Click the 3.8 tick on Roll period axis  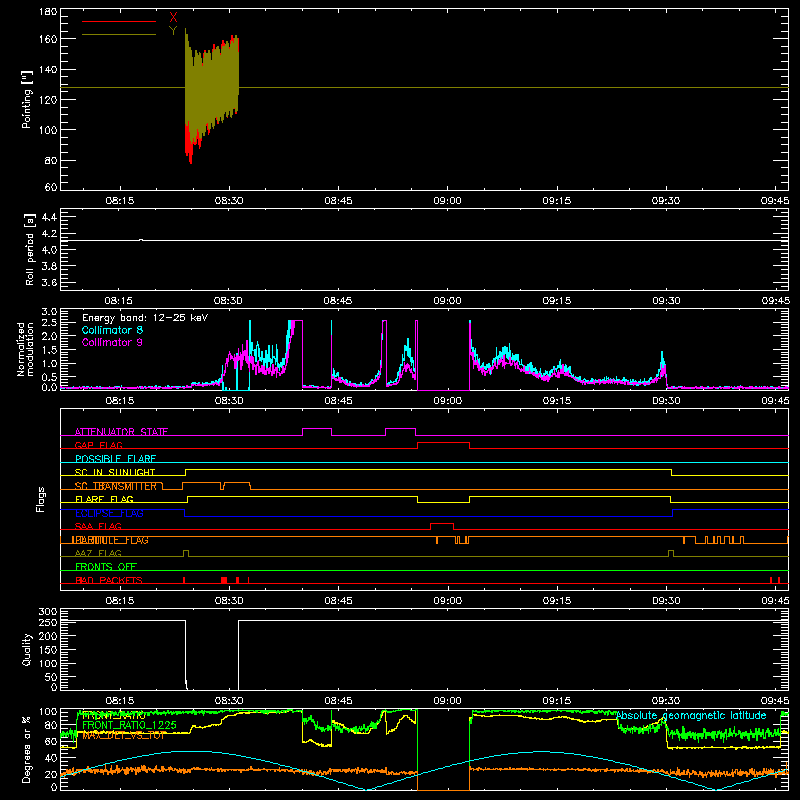coord(49,266)
